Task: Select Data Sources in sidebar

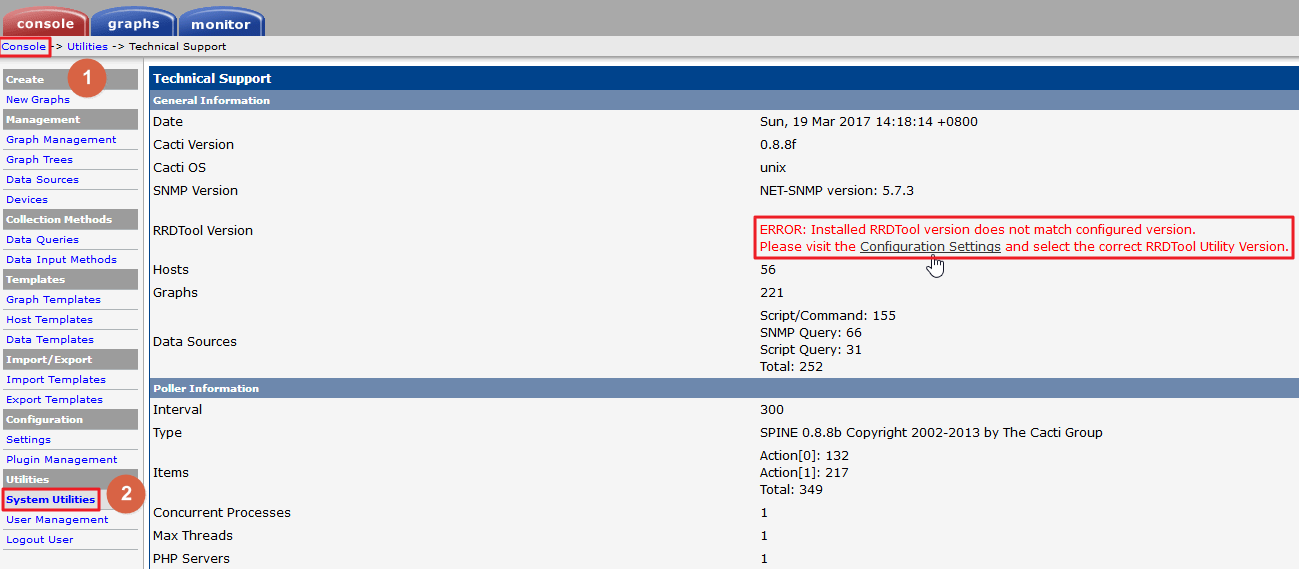Action: tap(42, 180)
